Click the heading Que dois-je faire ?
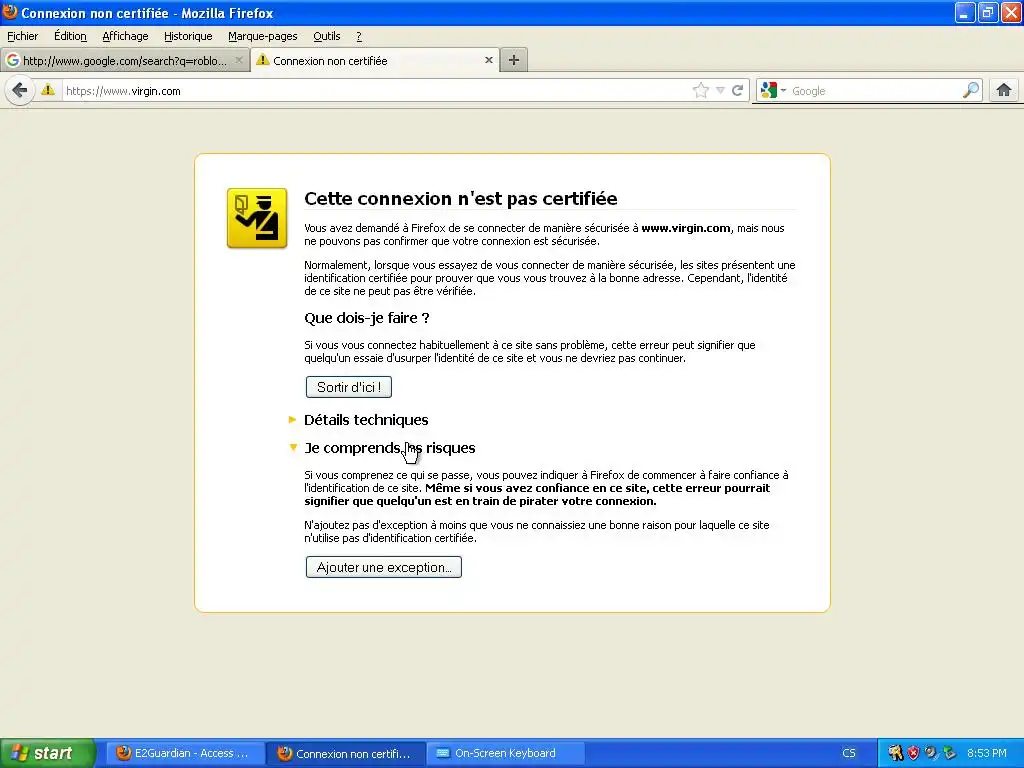1024x768 pixels. point(366,318)
